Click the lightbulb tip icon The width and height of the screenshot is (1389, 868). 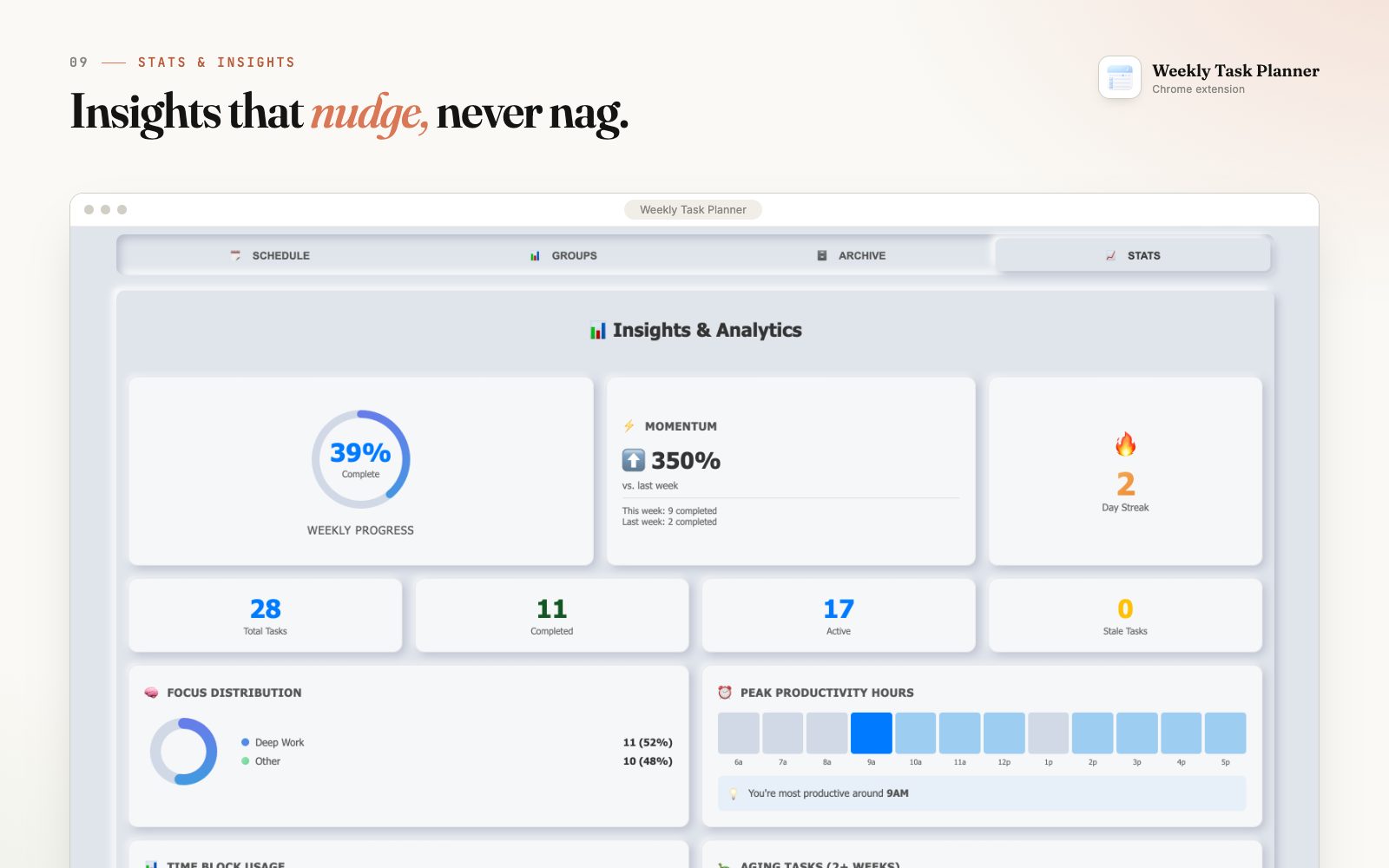[x=734, y=793]
